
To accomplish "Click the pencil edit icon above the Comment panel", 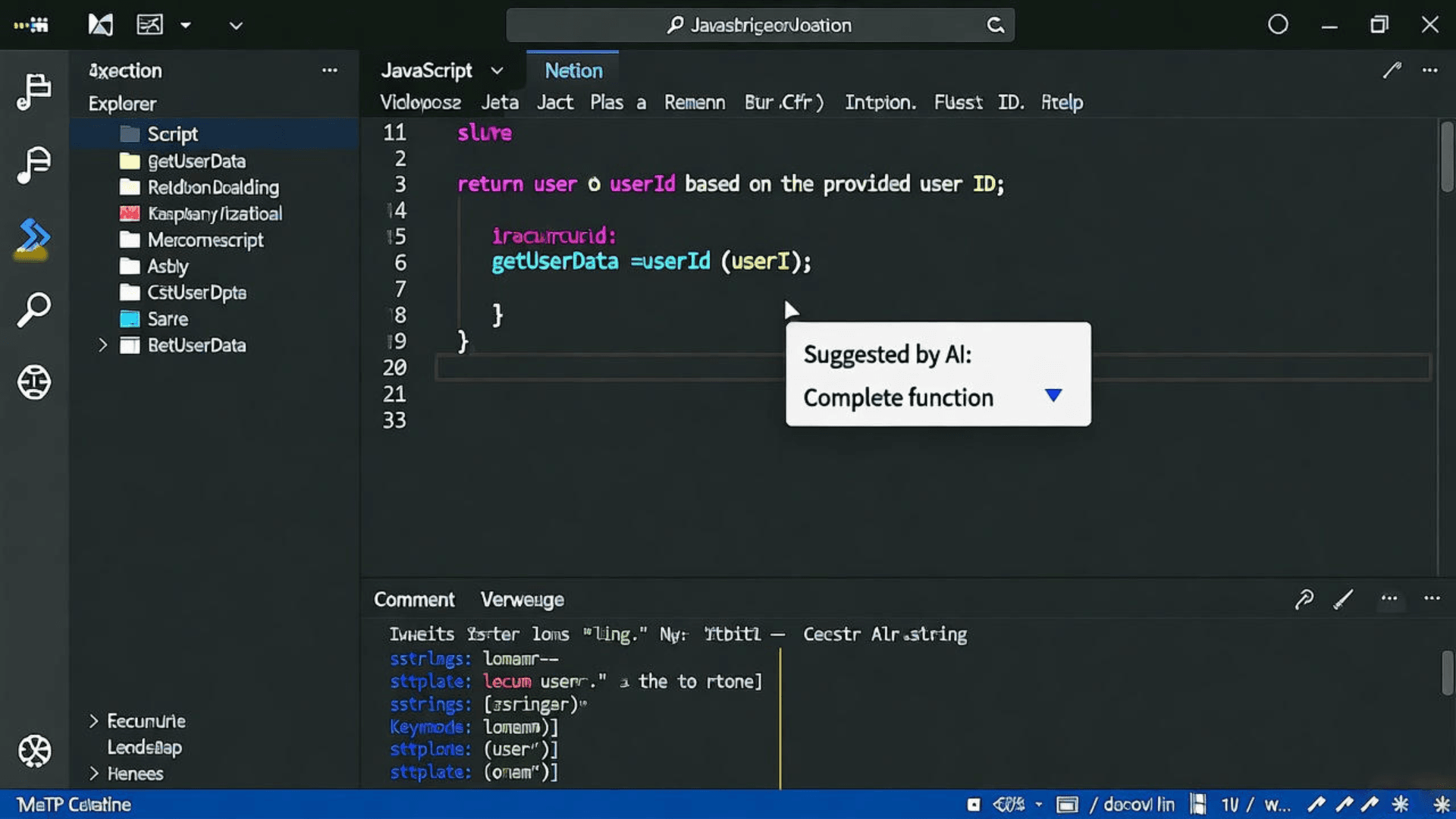I will pyautogui.click(x=1342, y=600).
